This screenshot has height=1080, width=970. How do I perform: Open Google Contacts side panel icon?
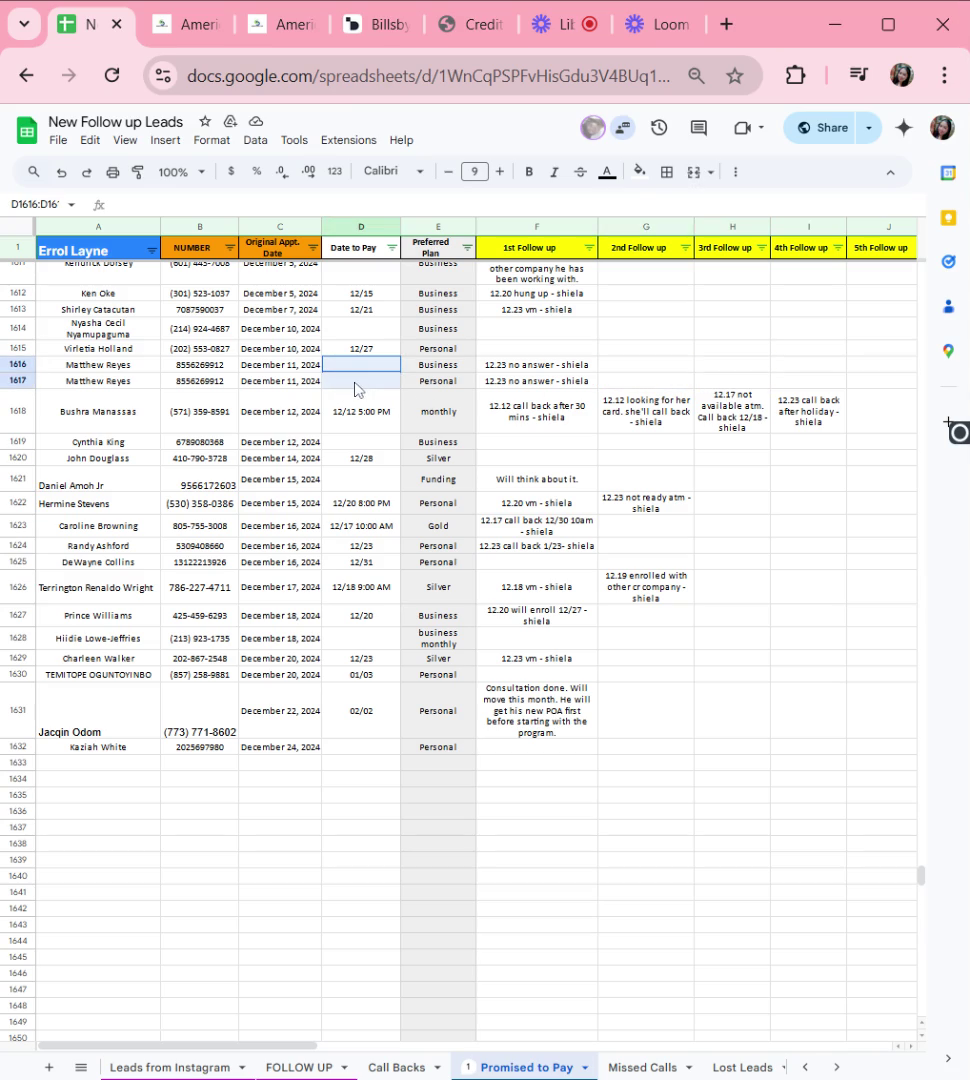(948, 307)
